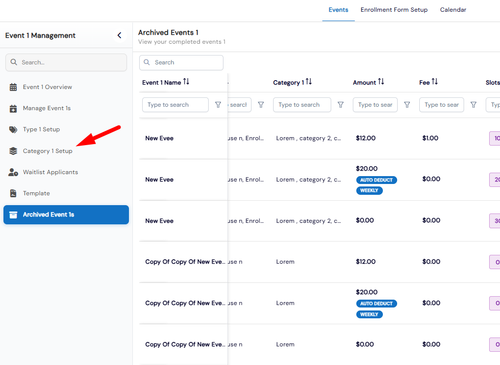Image resolution: width=500 pixels, height=365 pixels.
Task: Open Event 1 Overview page
Action: [x=47, y=87]
